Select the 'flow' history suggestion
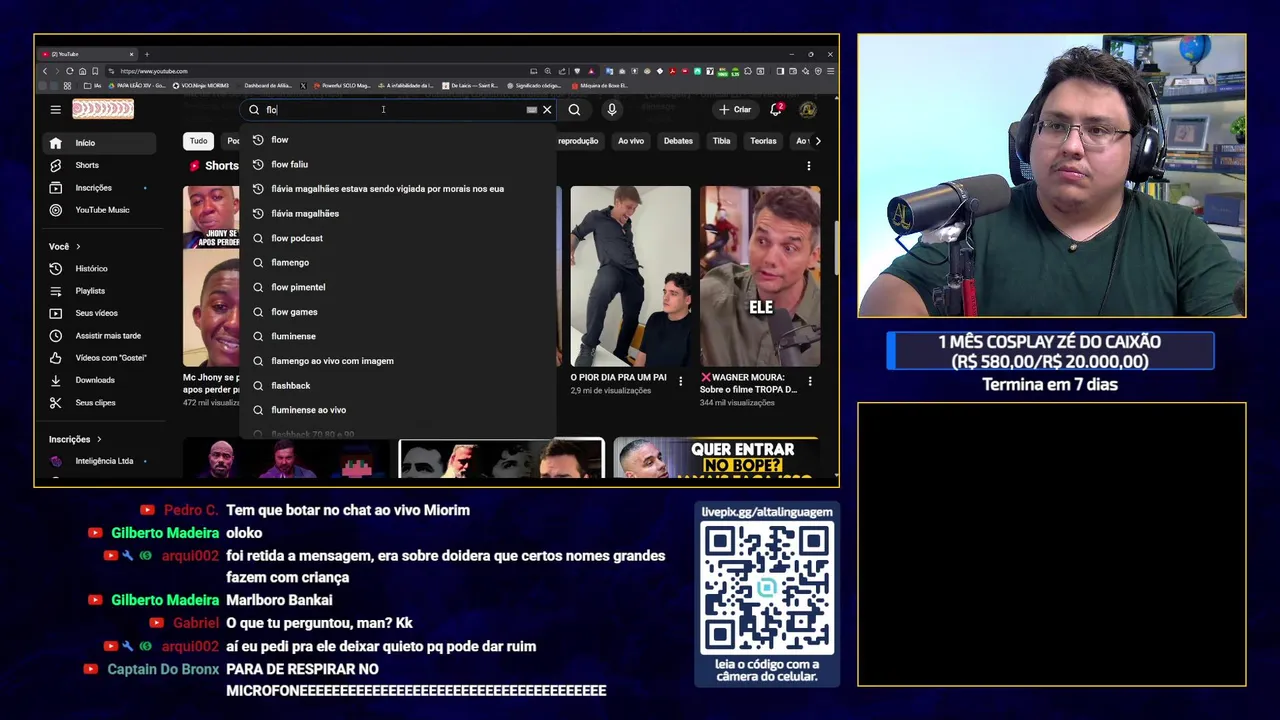 click(398, 140)
